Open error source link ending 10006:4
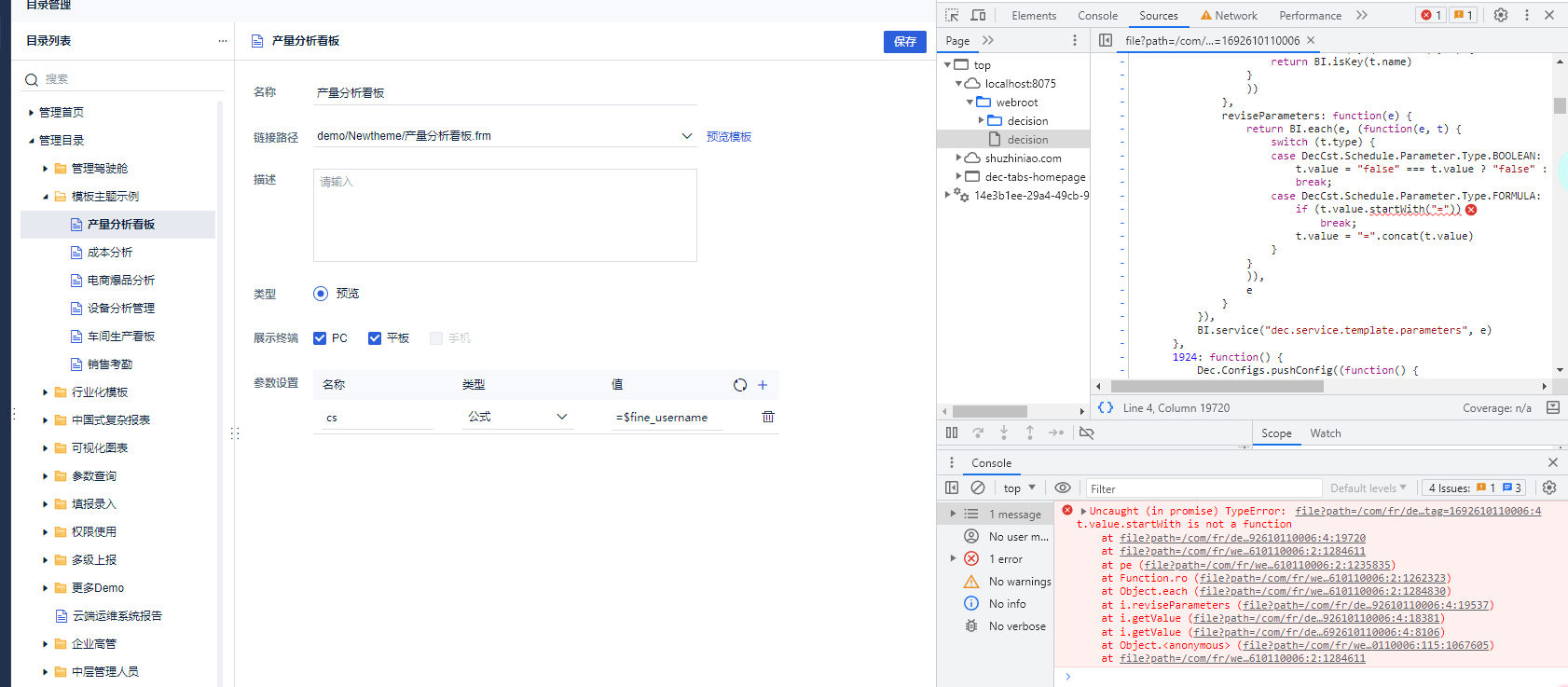This screenshot has width=1568, height=687. click(1418, 511)
